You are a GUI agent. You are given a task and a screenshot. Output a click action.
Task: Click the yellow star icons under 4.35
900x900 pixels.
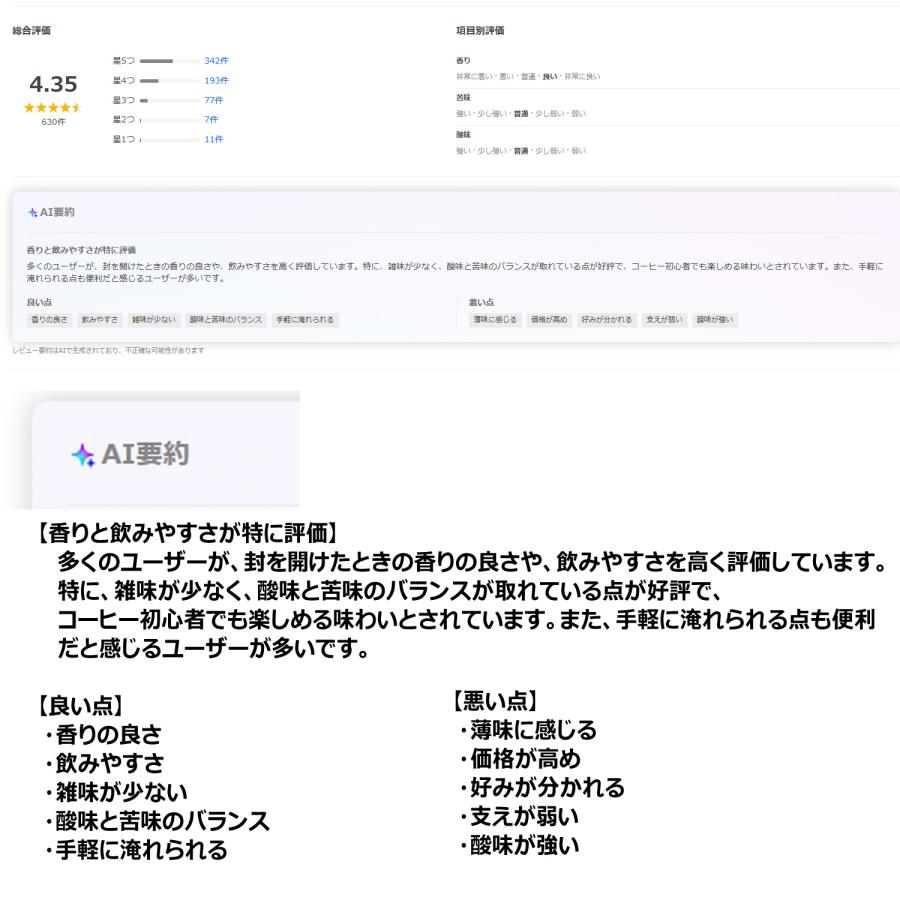pos(50,108)
